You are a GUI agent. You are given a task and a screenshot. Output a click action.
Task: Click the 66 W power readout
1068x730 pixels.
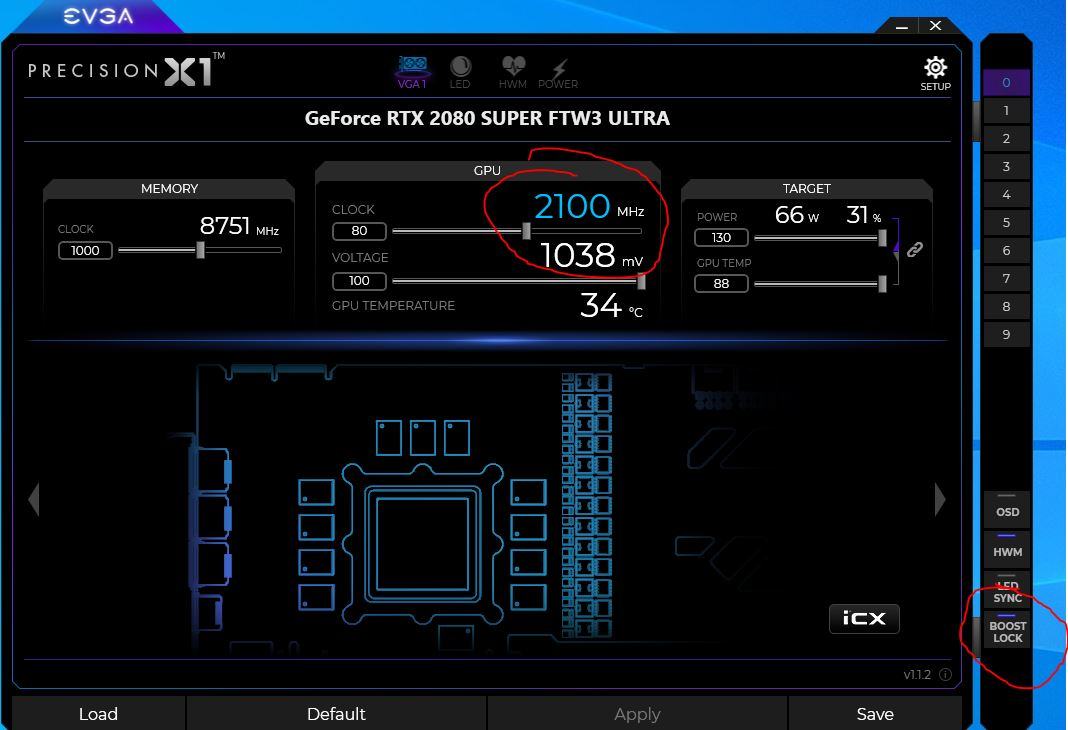pyautogui.click(x=797, y=215)
